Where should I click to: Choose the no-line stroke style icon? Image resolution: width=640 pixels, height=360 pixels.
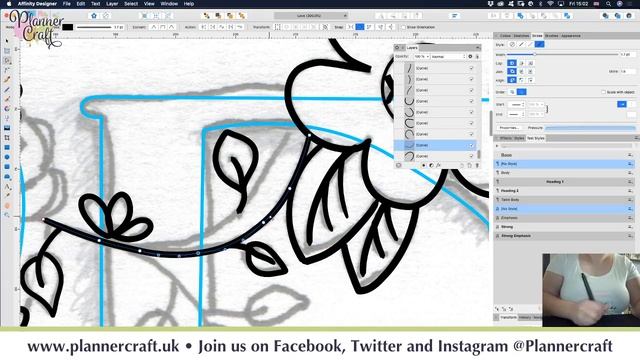point(512,44)
